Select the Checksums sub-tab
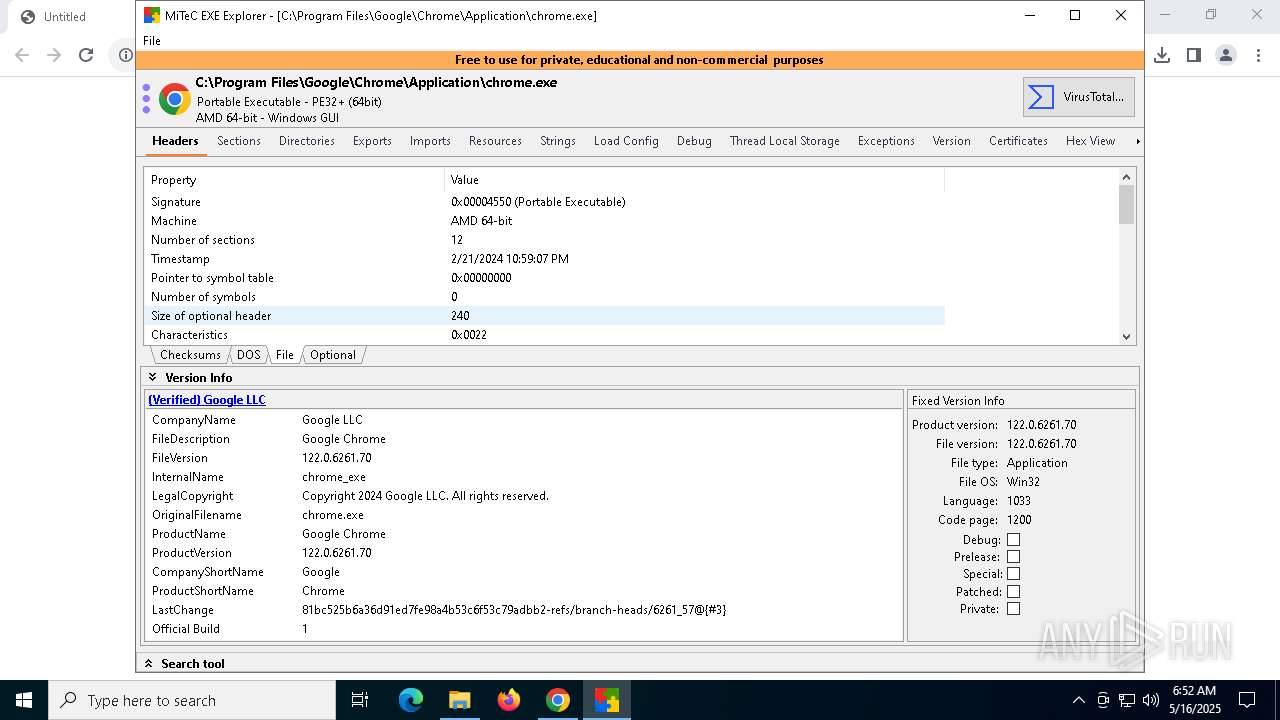1280x720 pixels. pyautogui.click(x=190, y=355)
